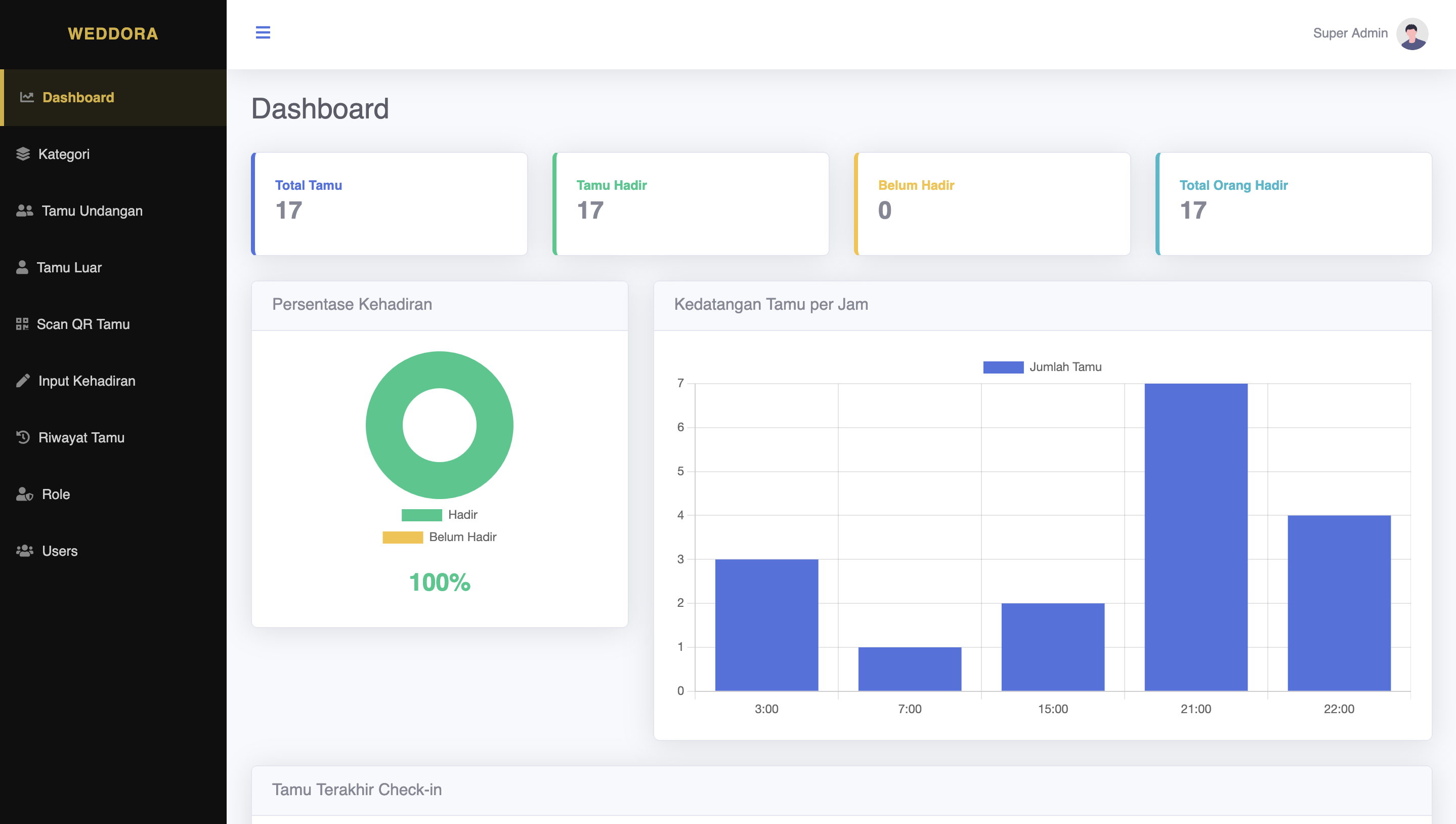
Task: Click the Dashboard page heading
Action: [320, 109]
